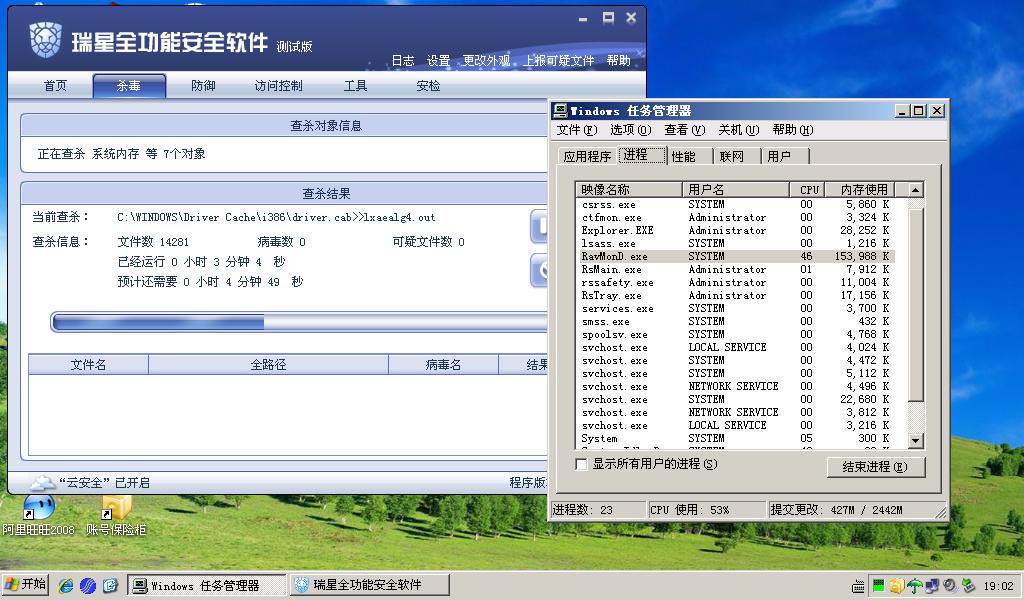Select the Explorer.EXE process row

(x=735, y=230)
